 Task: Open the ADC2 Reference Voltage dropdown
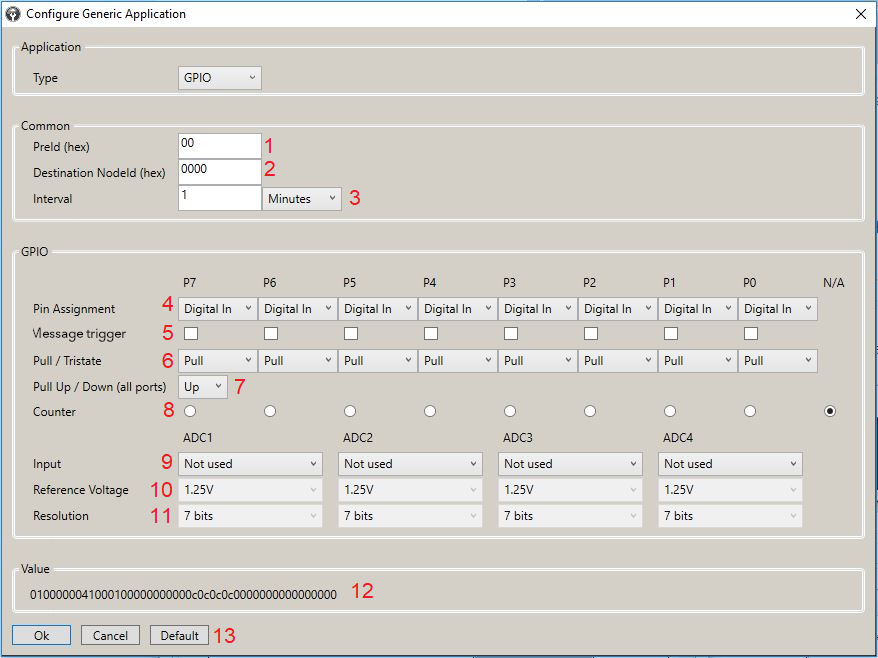point(410,490)
